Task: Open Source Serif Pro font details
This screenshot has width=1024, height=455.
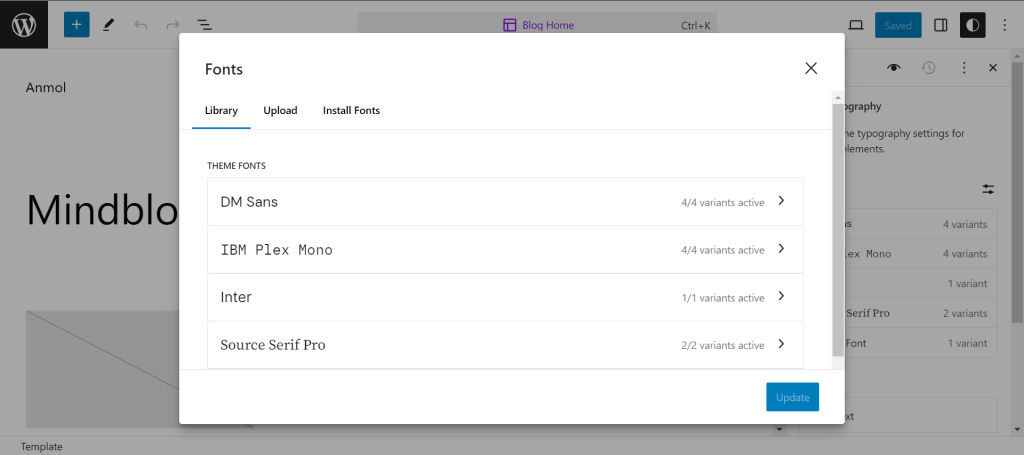Action: (505, 345)
